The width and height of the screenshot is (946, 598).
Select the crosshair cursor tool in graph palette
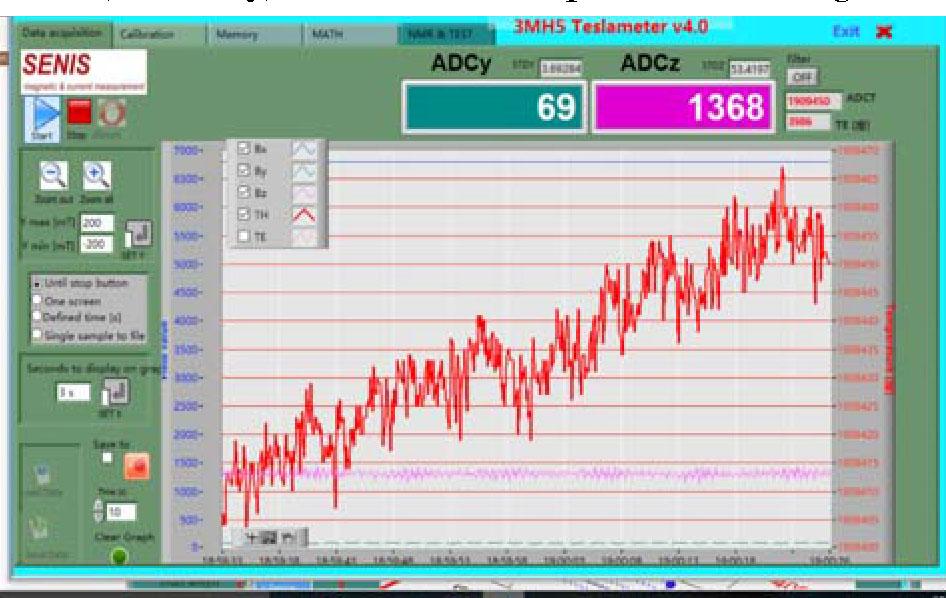[251, 537]
